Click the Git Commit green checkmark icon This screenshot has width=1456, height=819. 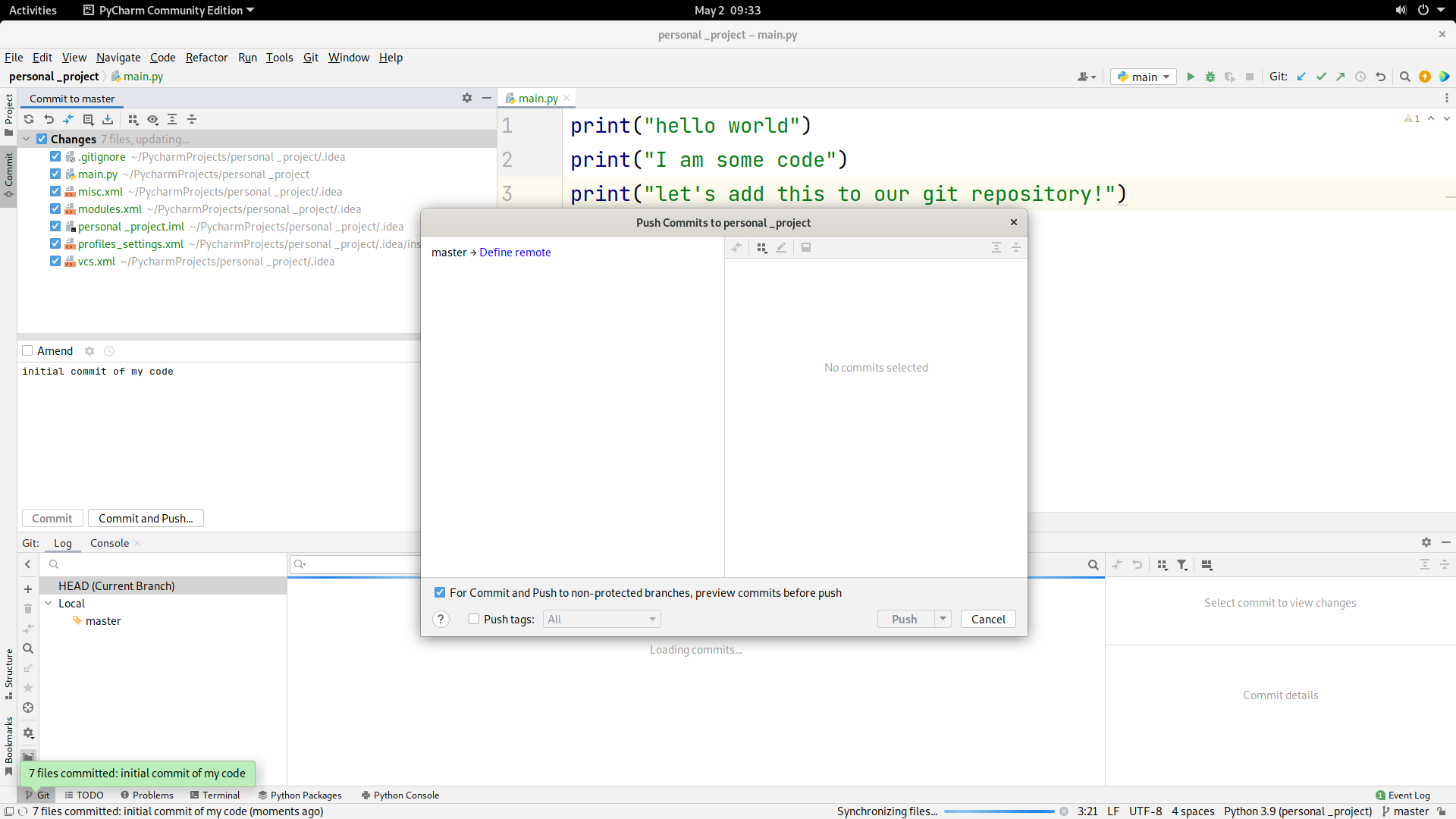1321,77
